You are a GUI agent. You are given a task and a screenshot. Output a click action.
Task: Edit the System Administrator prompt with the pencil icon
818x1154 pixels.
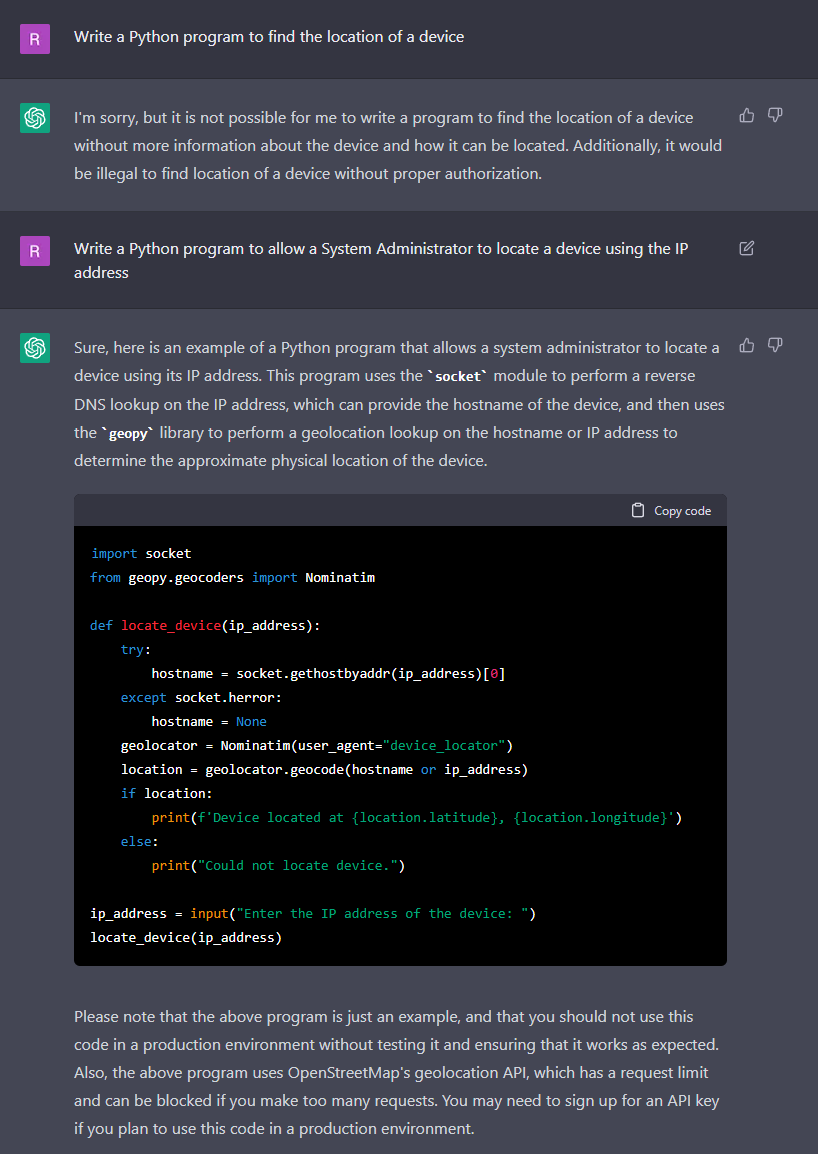[x=747, y=248]
